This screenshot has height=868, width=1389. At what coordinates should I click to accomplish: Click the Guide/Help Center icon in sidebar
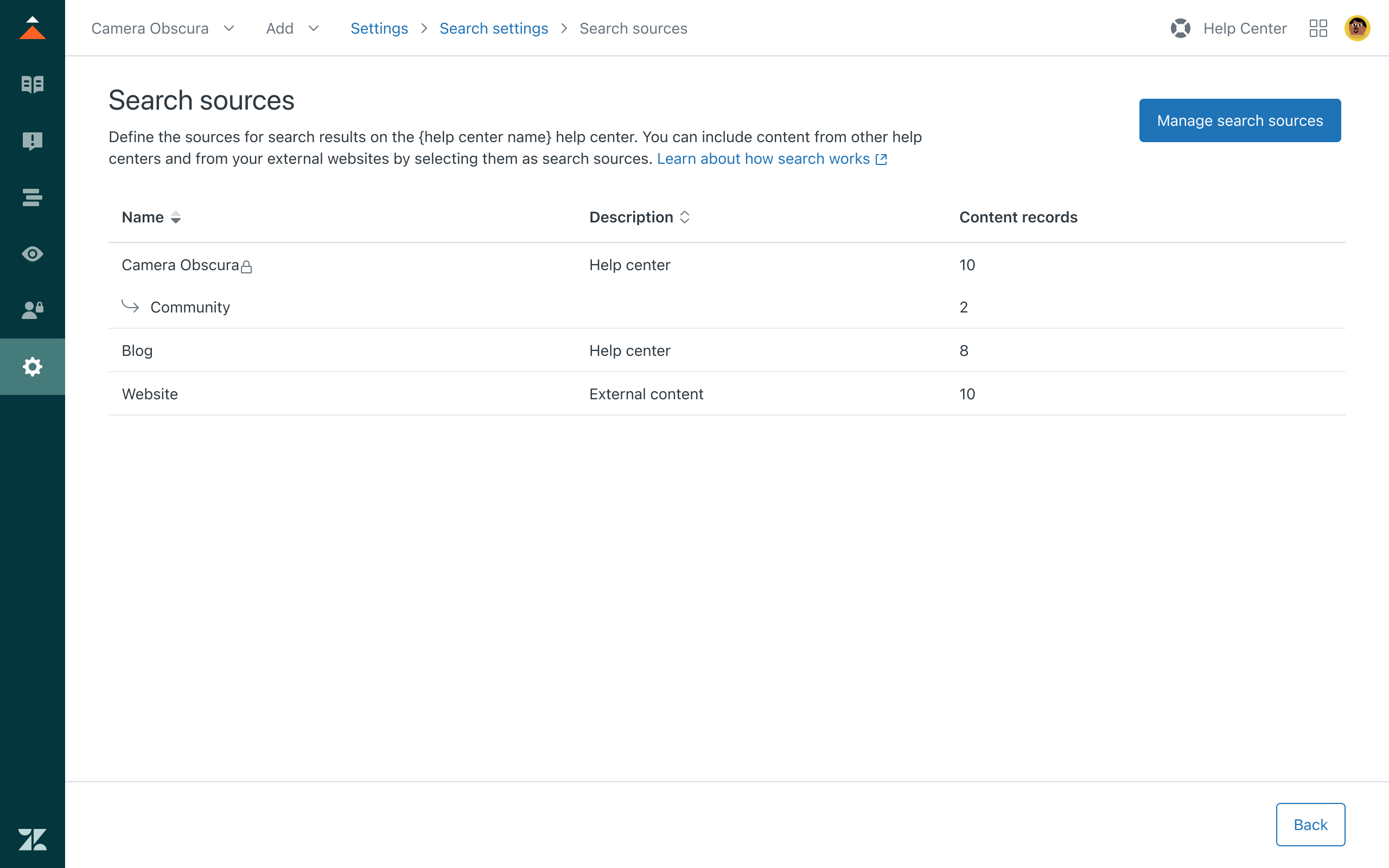click(x=33, y=84)
